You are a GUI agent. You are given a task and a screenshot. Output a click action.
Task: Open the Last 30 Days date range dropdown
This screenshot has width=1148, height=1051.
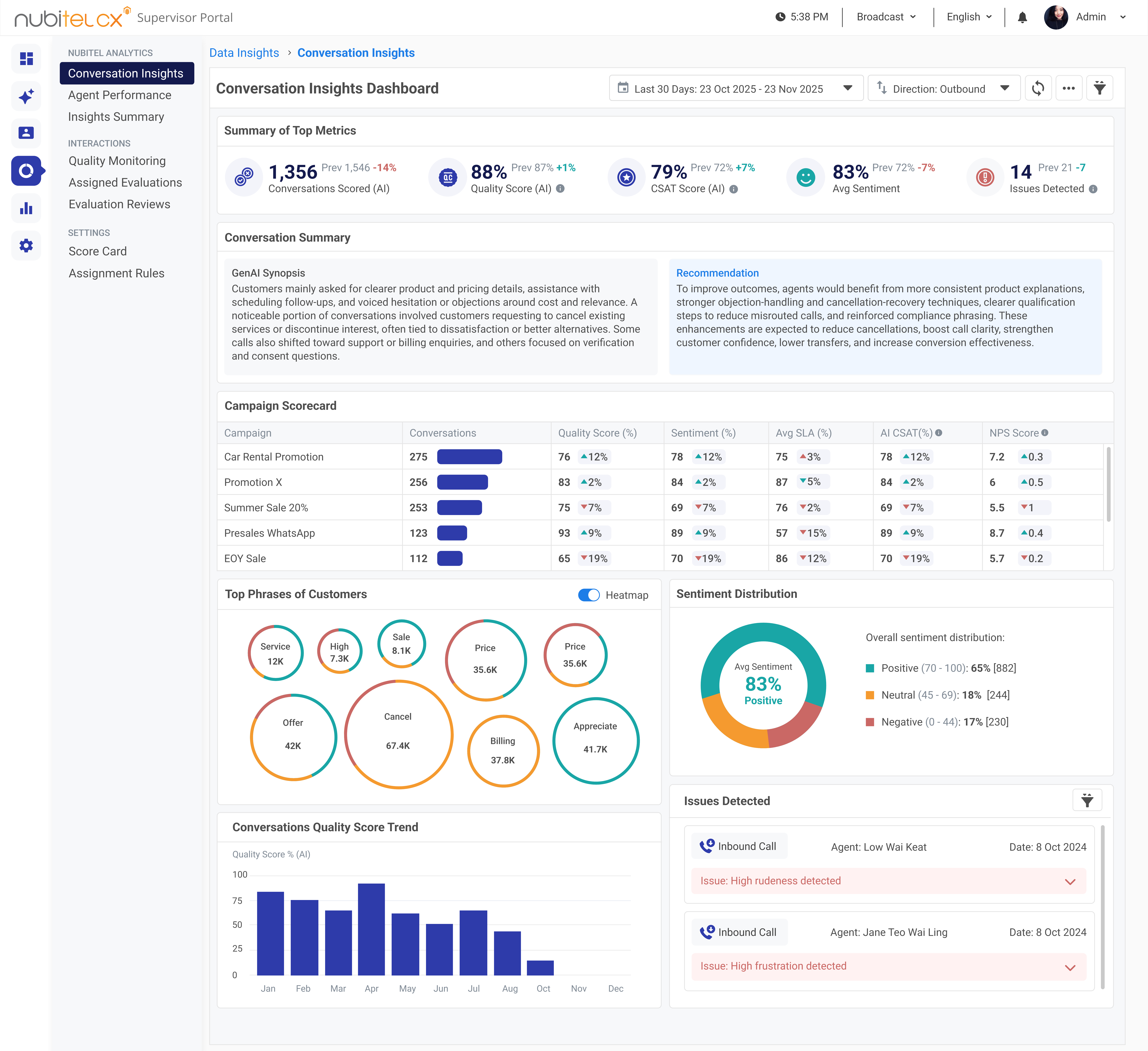pyautogui.click(x=736, y=88)
